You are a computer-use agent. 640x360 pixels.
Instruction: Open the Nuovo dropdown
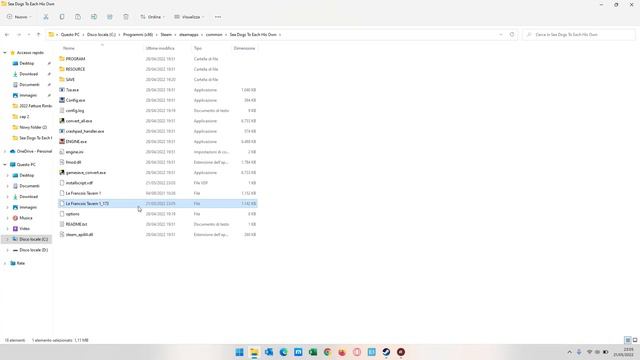point(19,17)
